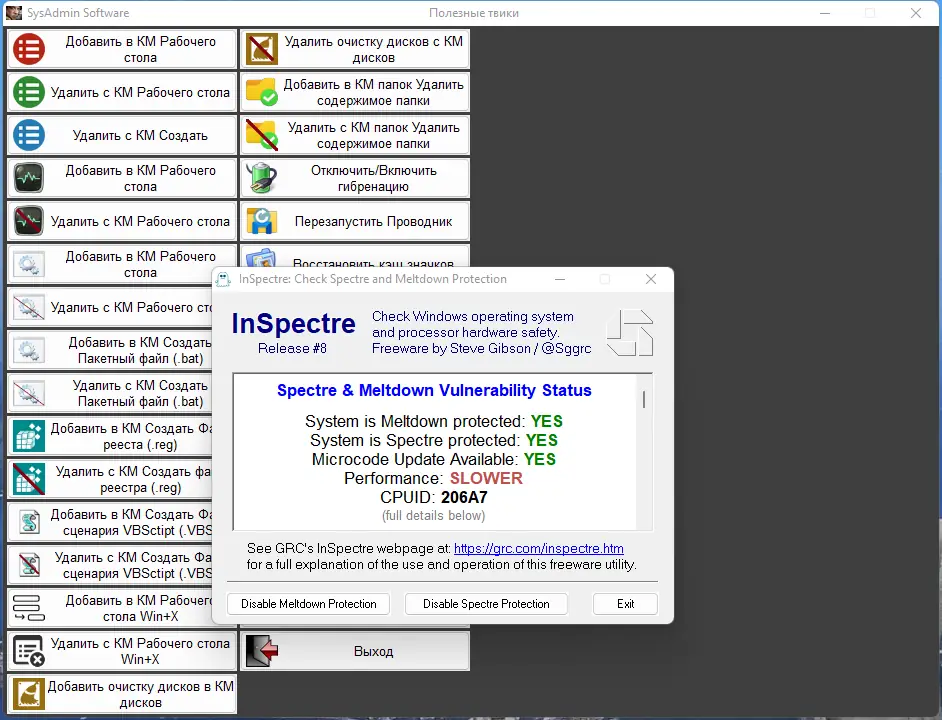
Task: Click VBScript scroll icon Добавить сценария VBSctipt
Action: click(x=29, y=522)
